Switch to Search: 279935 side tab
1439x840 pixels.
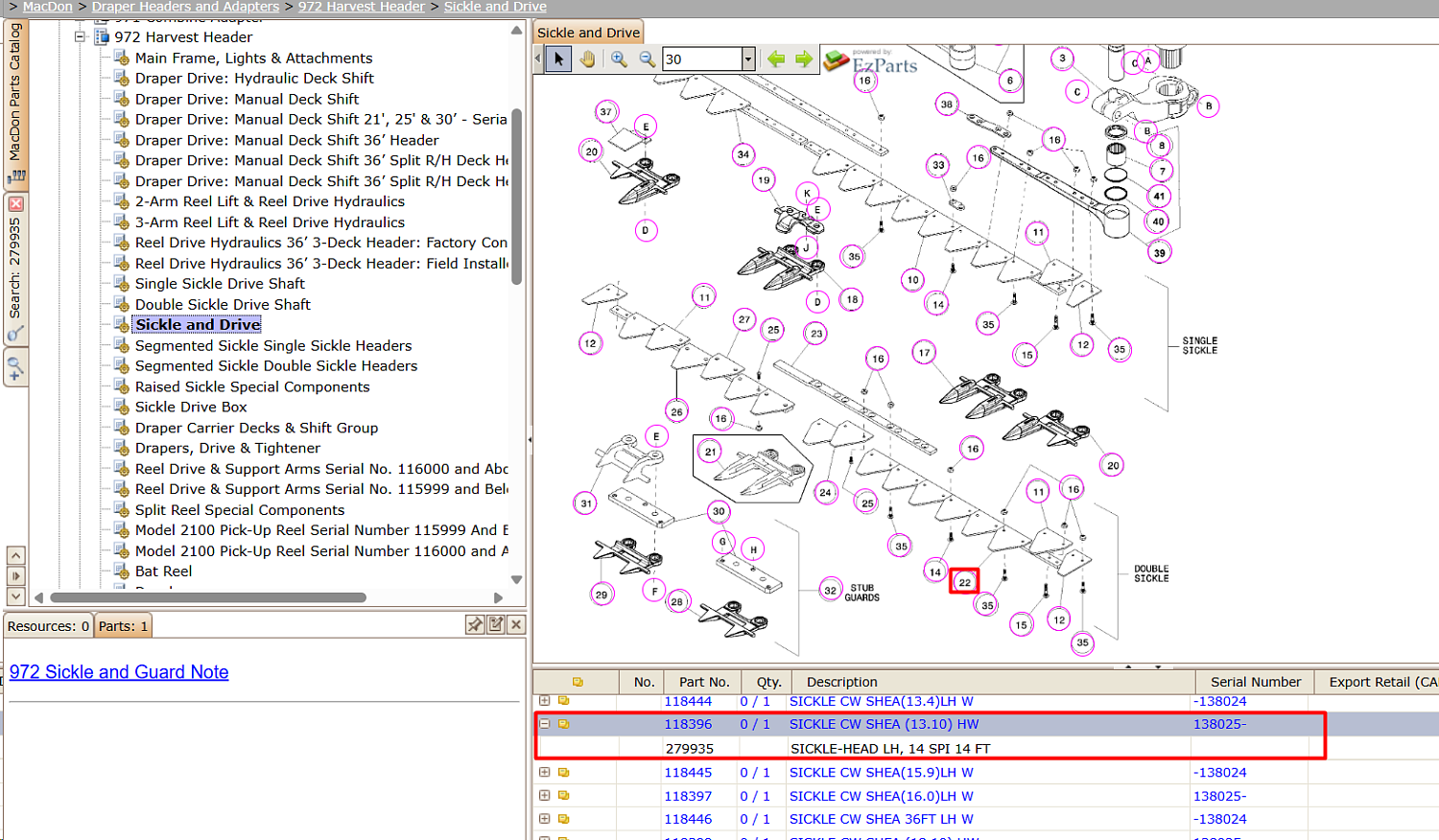15,270
